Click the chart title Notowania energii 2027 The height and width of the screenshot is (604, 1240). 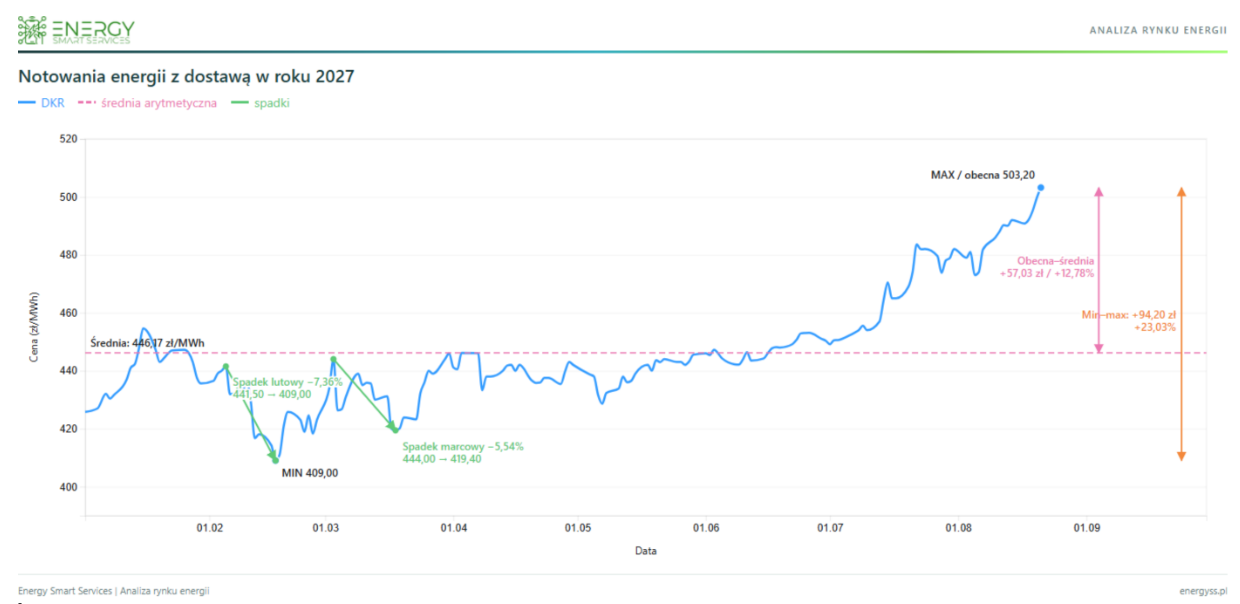186,76
